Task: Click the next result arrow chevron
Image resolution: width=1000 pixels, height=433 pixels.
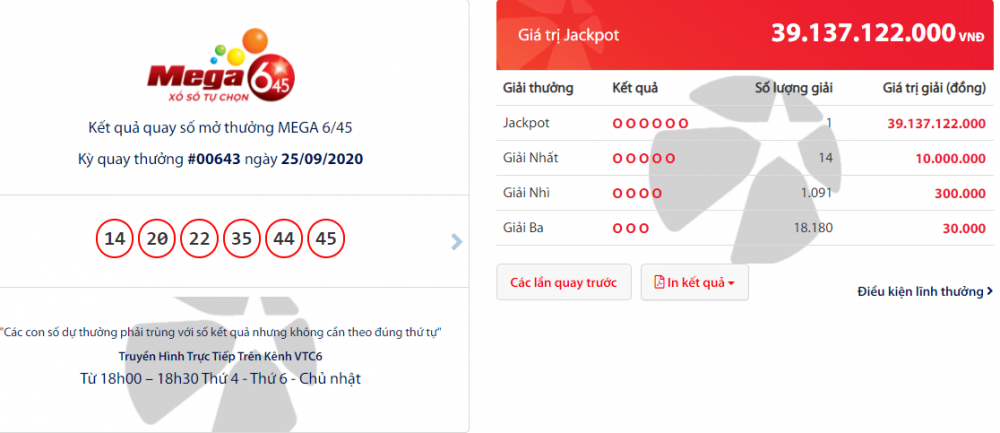Action: (x=457, y=241)
